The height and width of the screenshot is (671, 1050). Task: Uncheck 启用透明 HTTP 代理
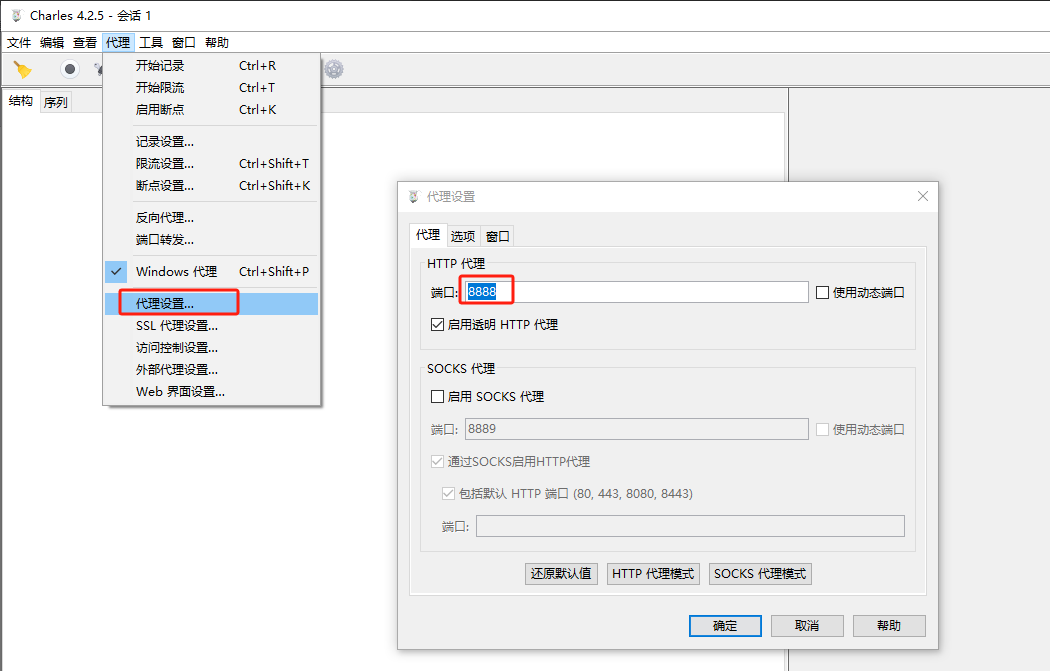[x=437, y=325]
